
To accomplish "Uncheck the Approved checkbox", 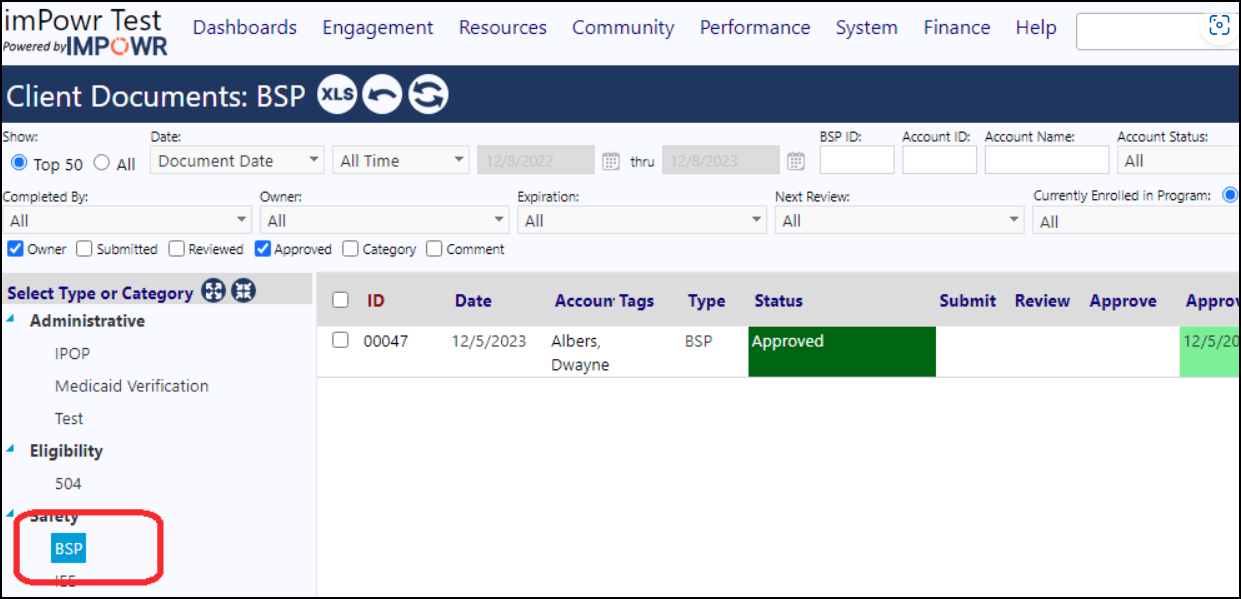I will click(262, 248).
